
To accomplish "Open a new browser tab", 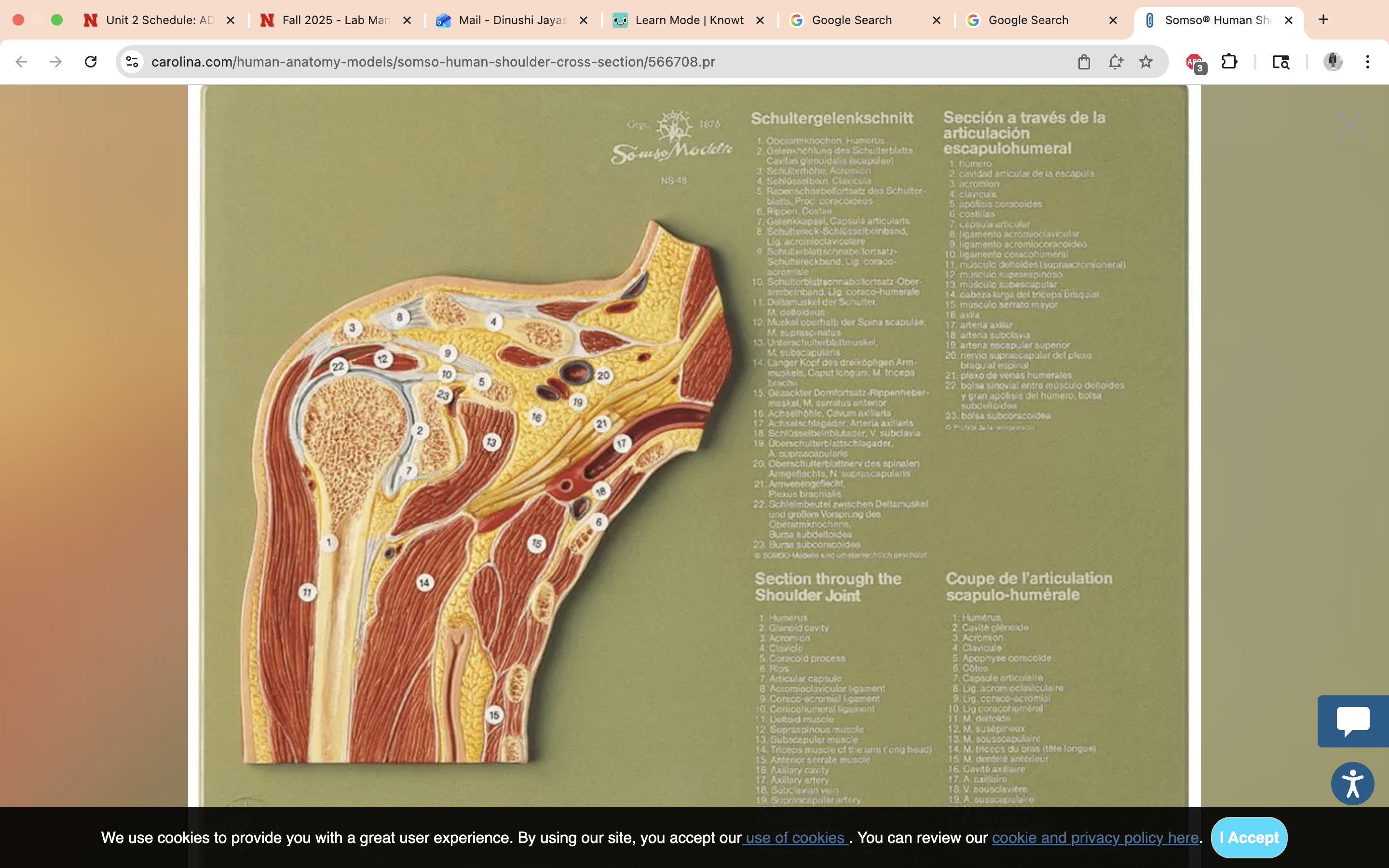I will [1323, 20].
